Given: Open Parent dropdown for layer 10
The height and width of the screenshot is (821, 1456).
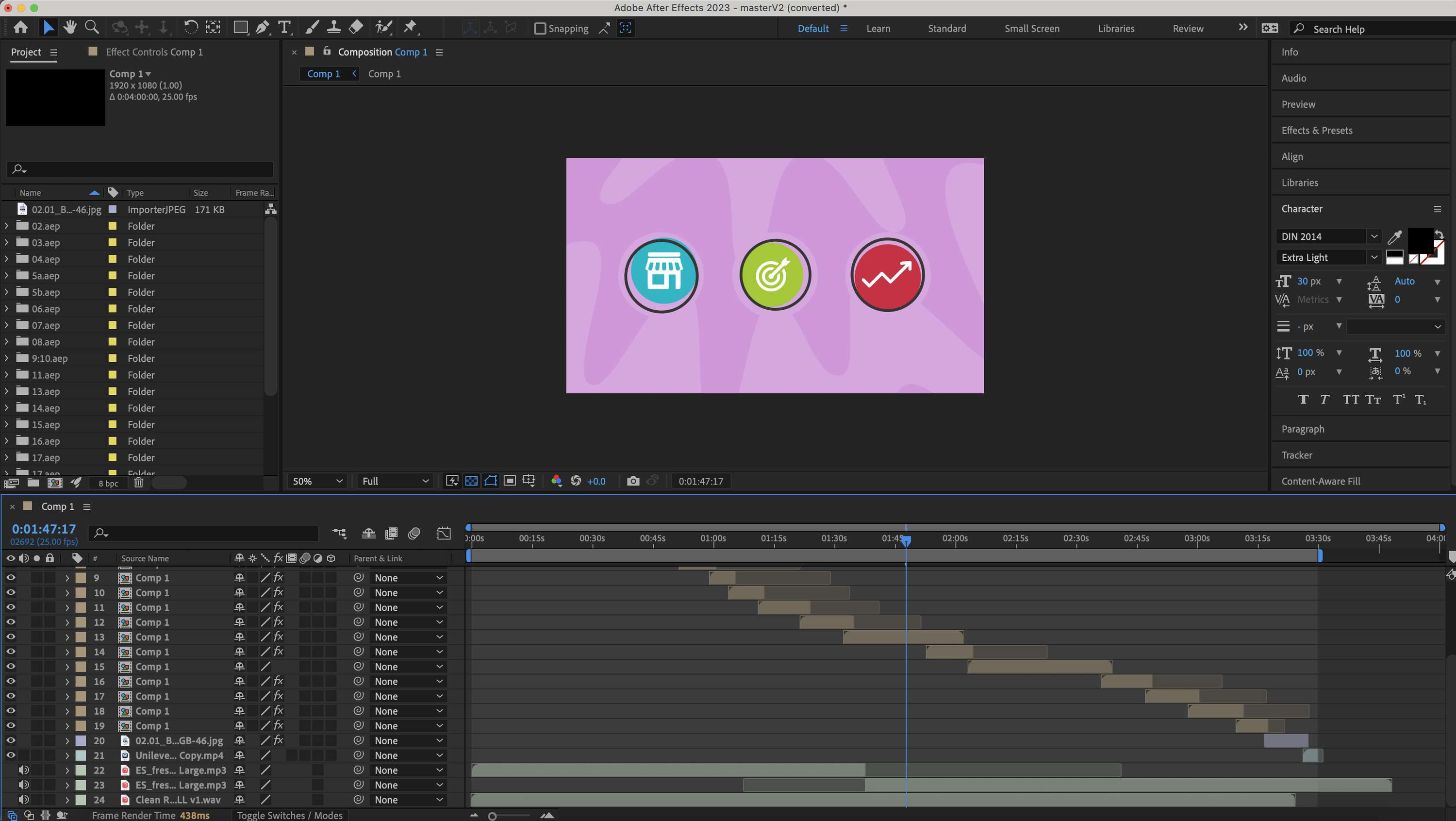Looking at the screenshot, I should point(408,593).
